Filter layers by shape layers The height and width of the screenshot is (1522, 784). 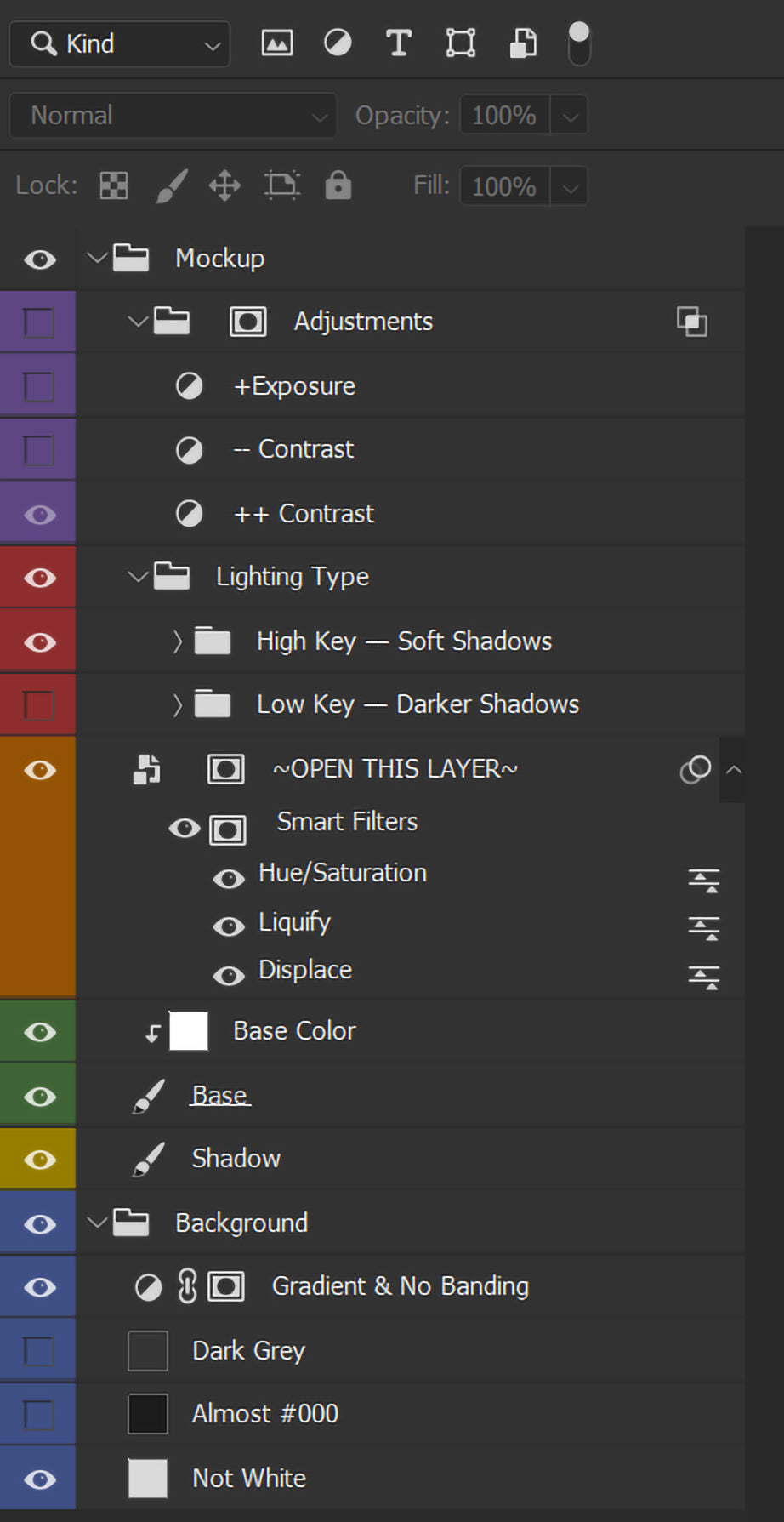point(460,43)
